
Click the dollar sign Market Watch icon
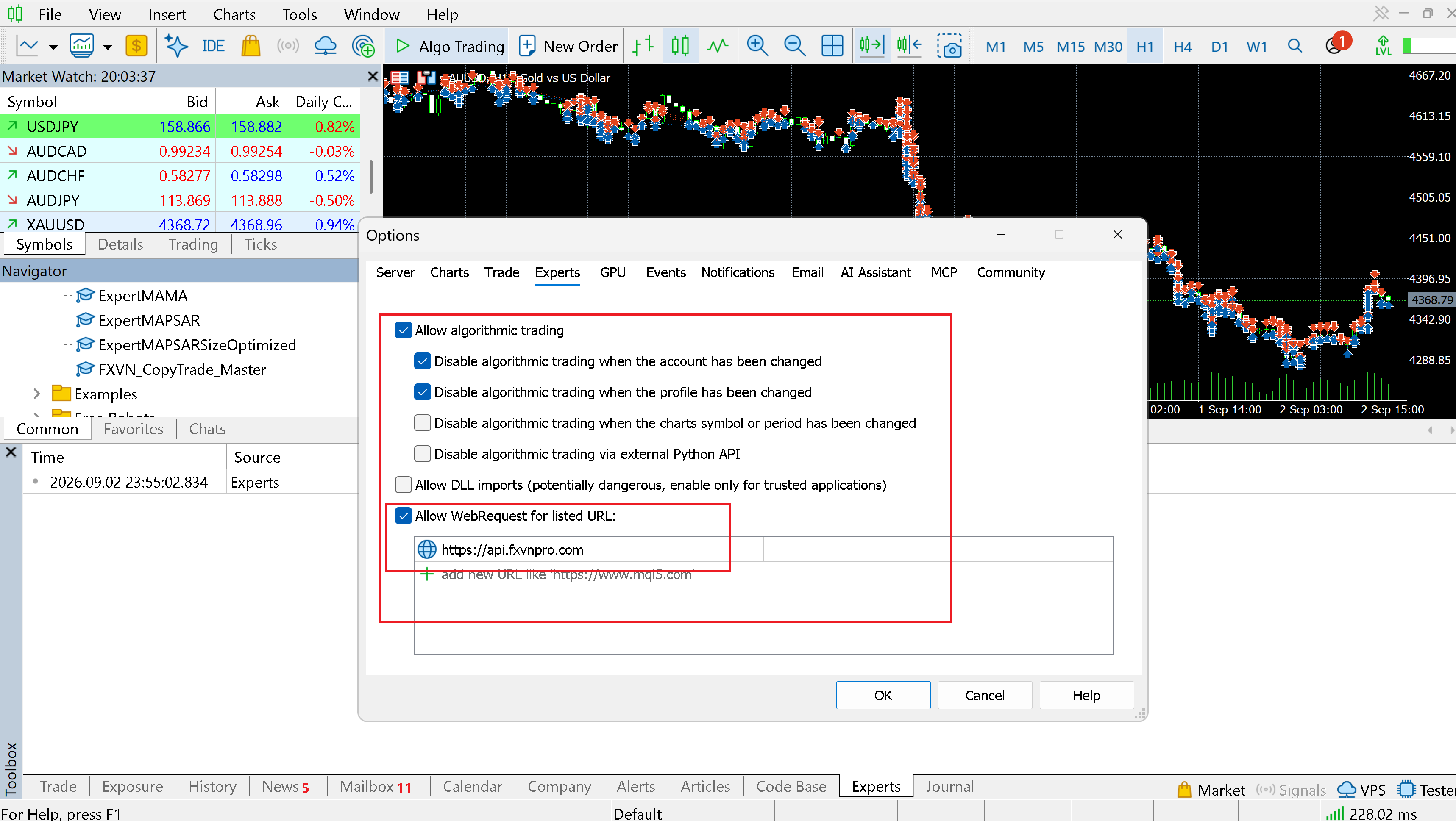136,46
